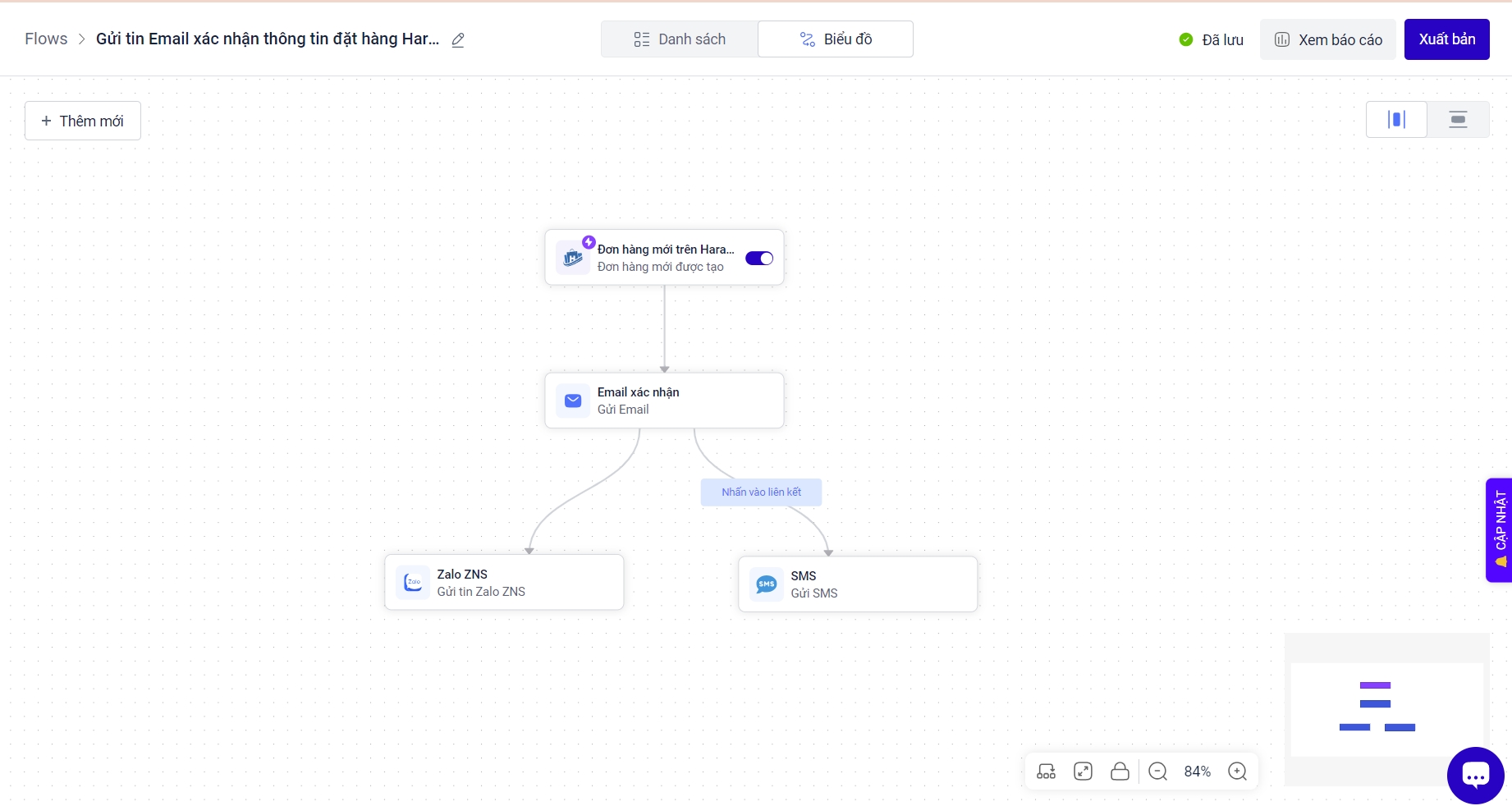Select the SMS send node

[x=858, y=584]
